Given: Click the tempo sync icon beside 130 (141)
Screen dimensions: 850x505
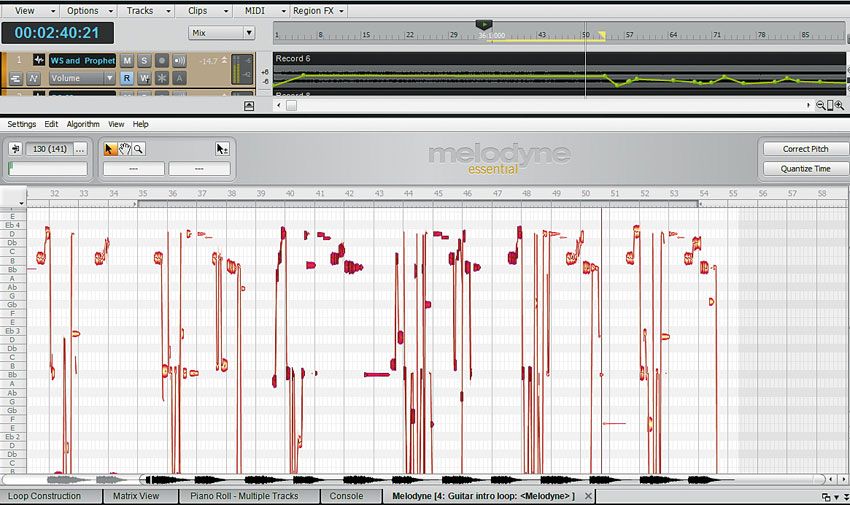Looking at the screenshot, I should [x=15, y=149].
